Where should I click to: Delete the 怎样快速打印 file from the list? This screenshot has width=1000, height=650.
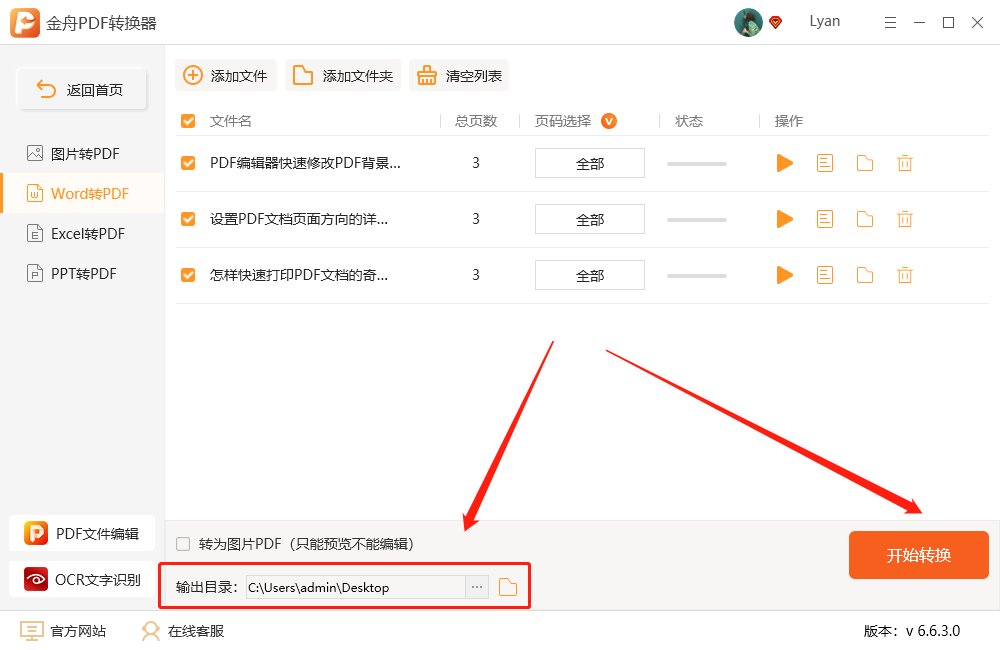(904, 274)
